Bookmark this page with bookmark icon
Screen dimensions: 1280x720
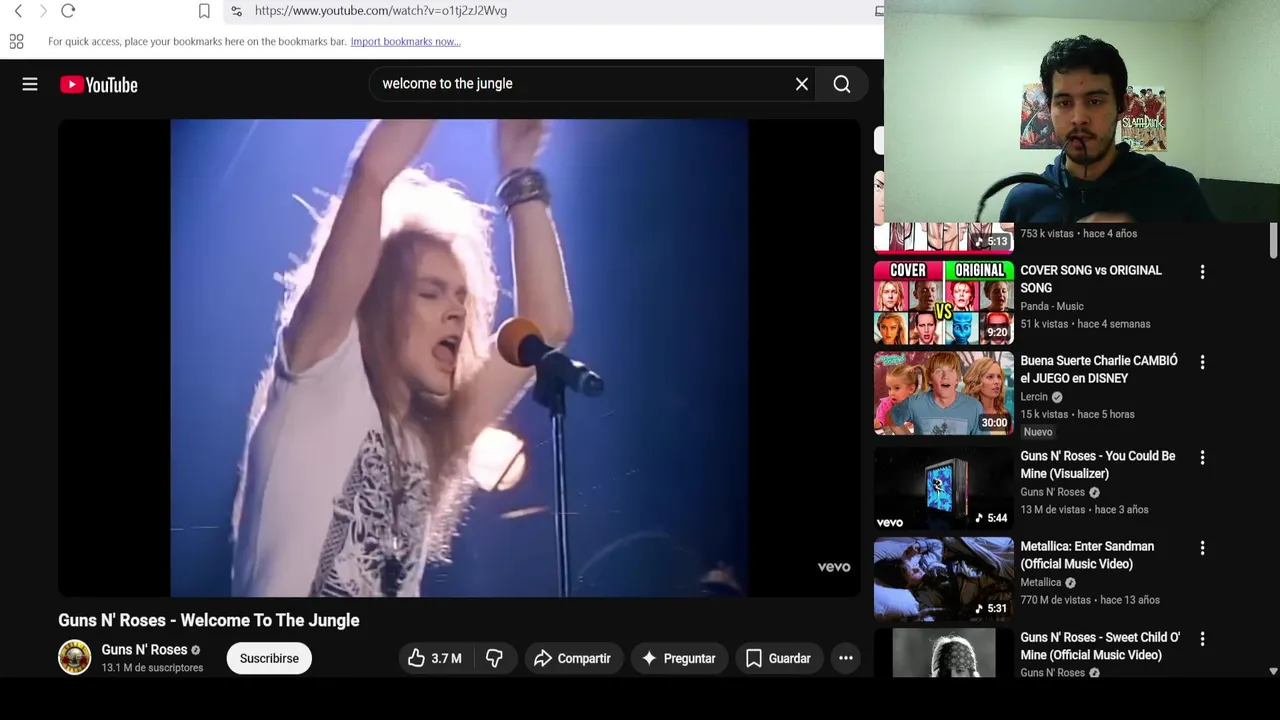click(x=204, y=11)
